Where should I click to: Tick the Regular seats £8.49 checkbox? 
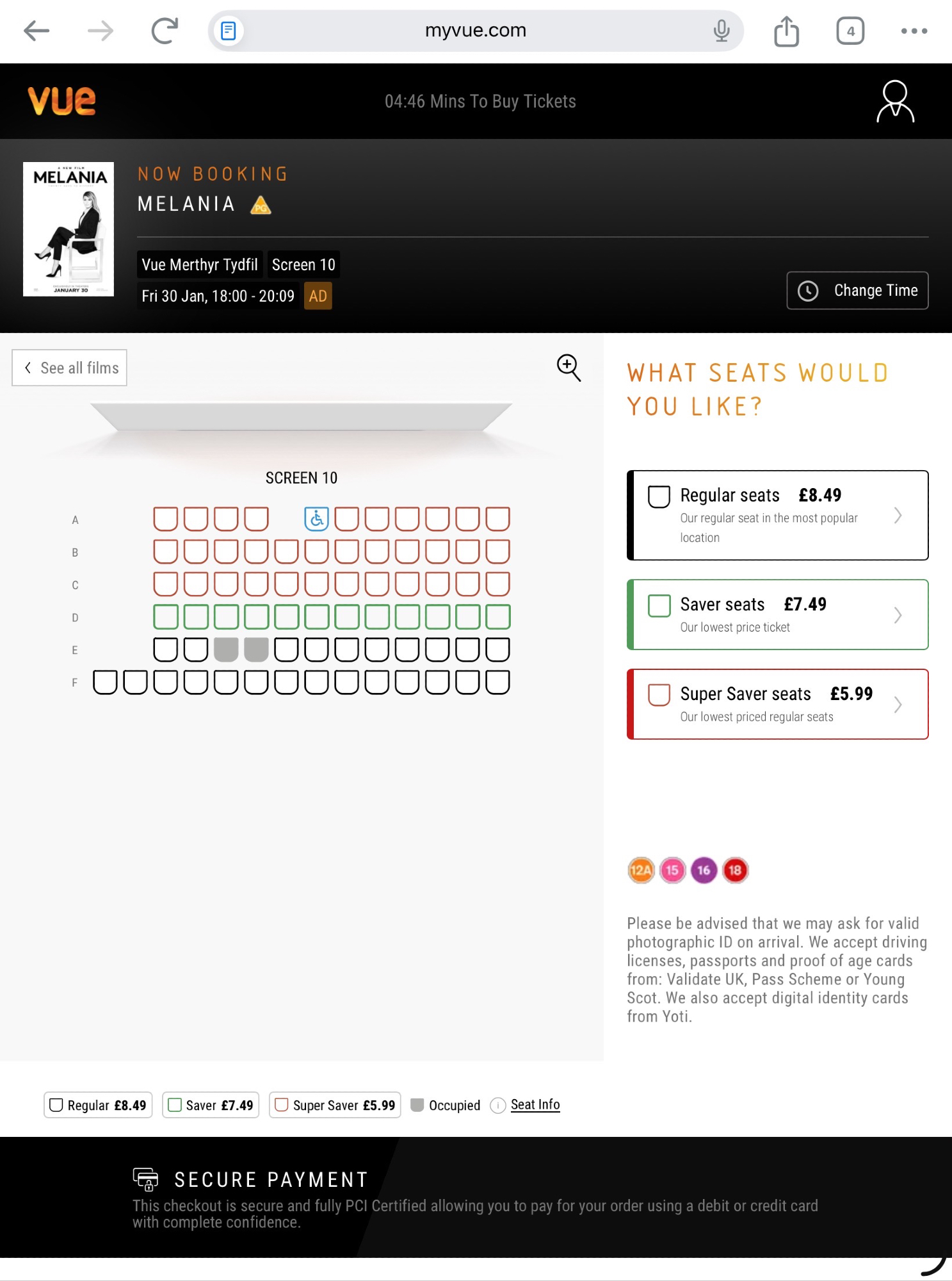pyautogui.click(x=659, y=496)
